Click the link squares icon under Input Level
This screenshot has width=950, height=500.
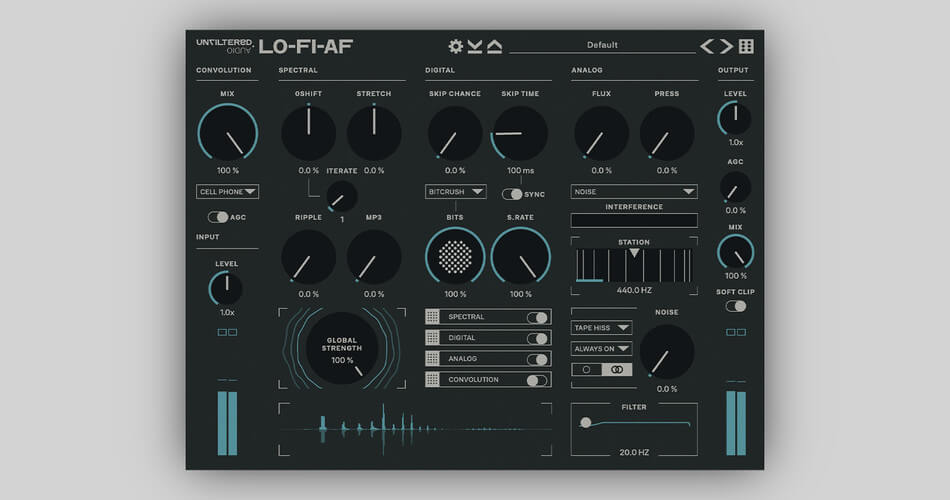coord(227,332)
